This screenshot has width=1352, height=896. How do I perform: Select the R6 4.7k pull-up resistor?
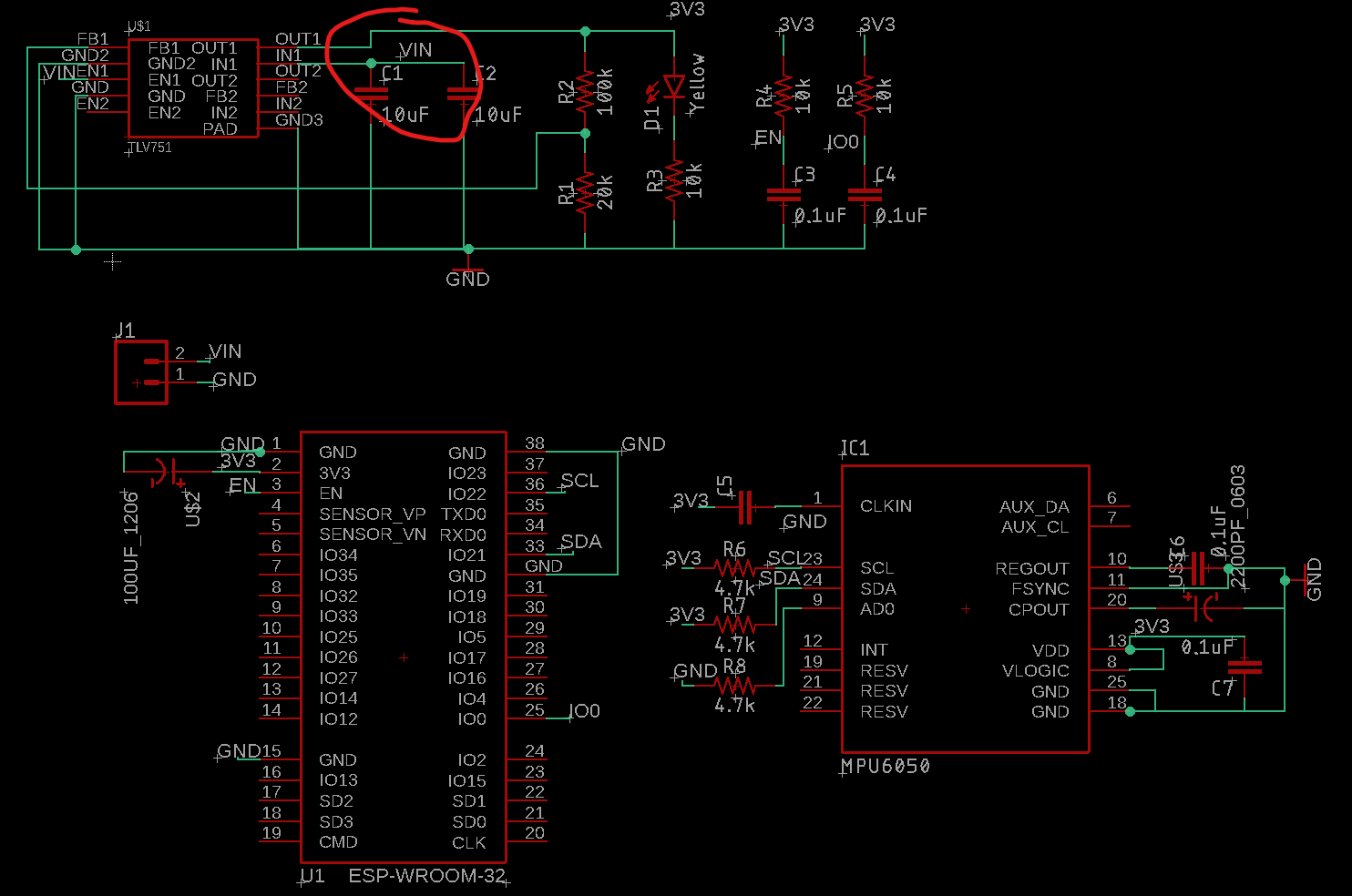(734, 568)
